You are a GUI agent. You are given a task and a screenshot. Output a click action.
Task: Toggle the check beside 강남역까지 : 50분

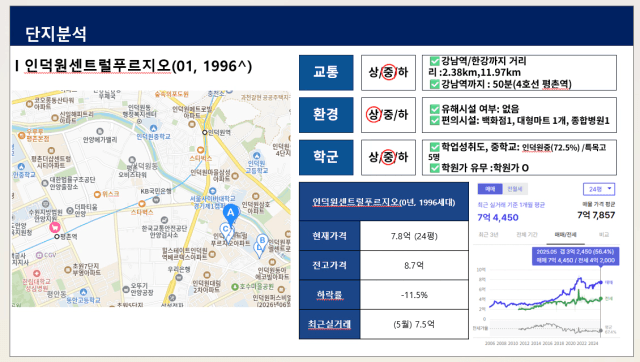(x=435, y=84)
